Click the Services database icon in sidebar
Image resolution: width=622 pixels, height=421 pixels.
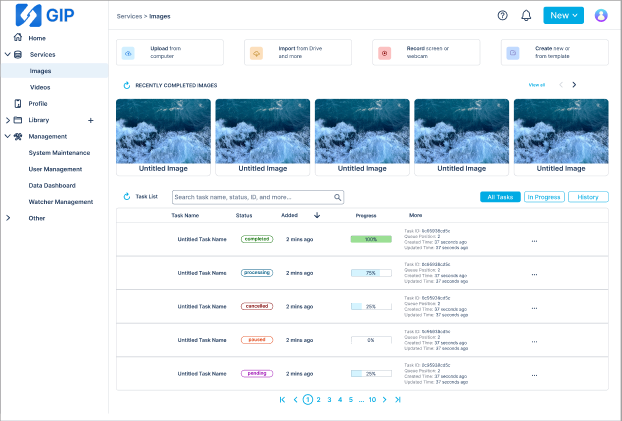tap(18, 54)
